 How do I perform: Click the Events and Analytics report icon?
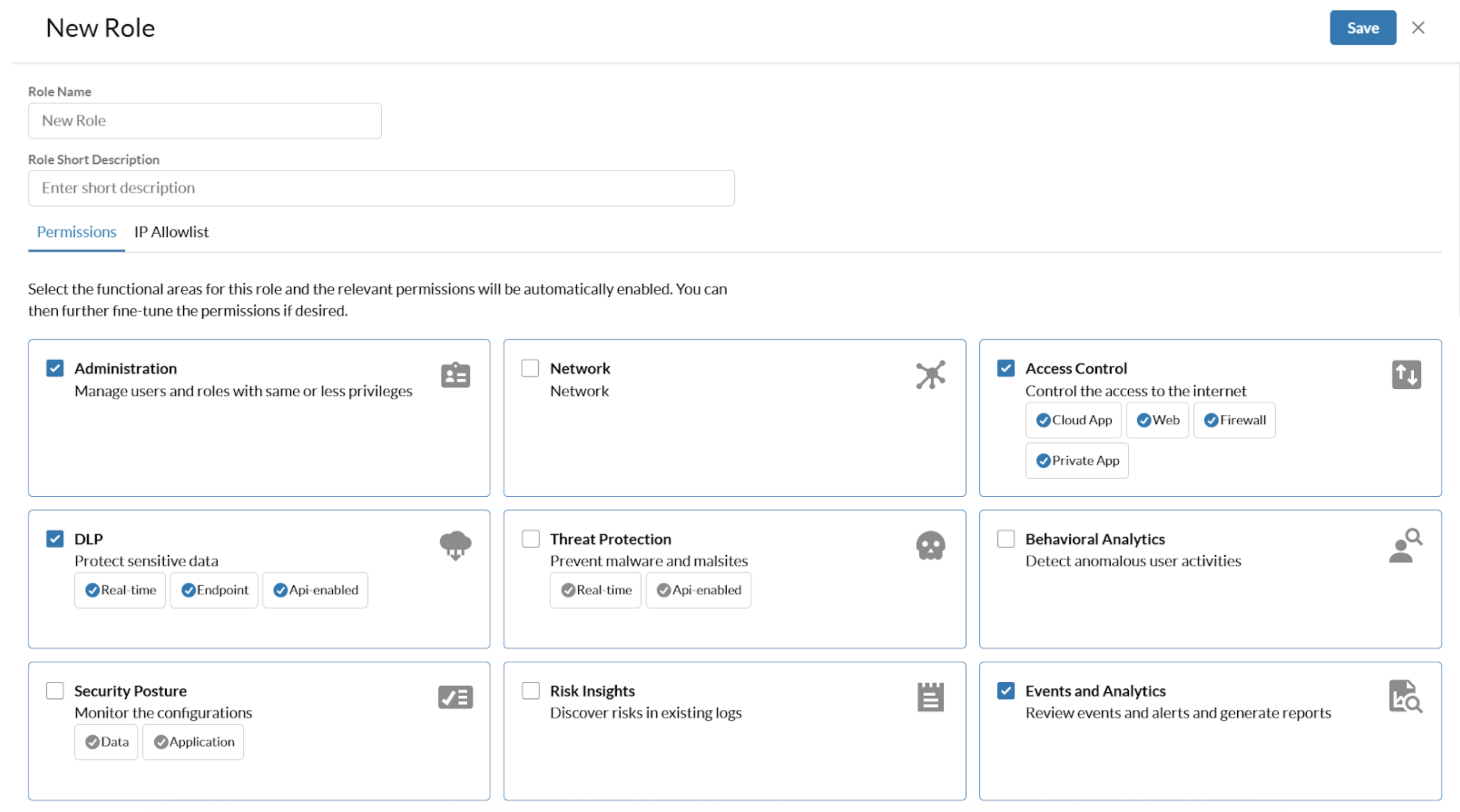coord(1405,697)
